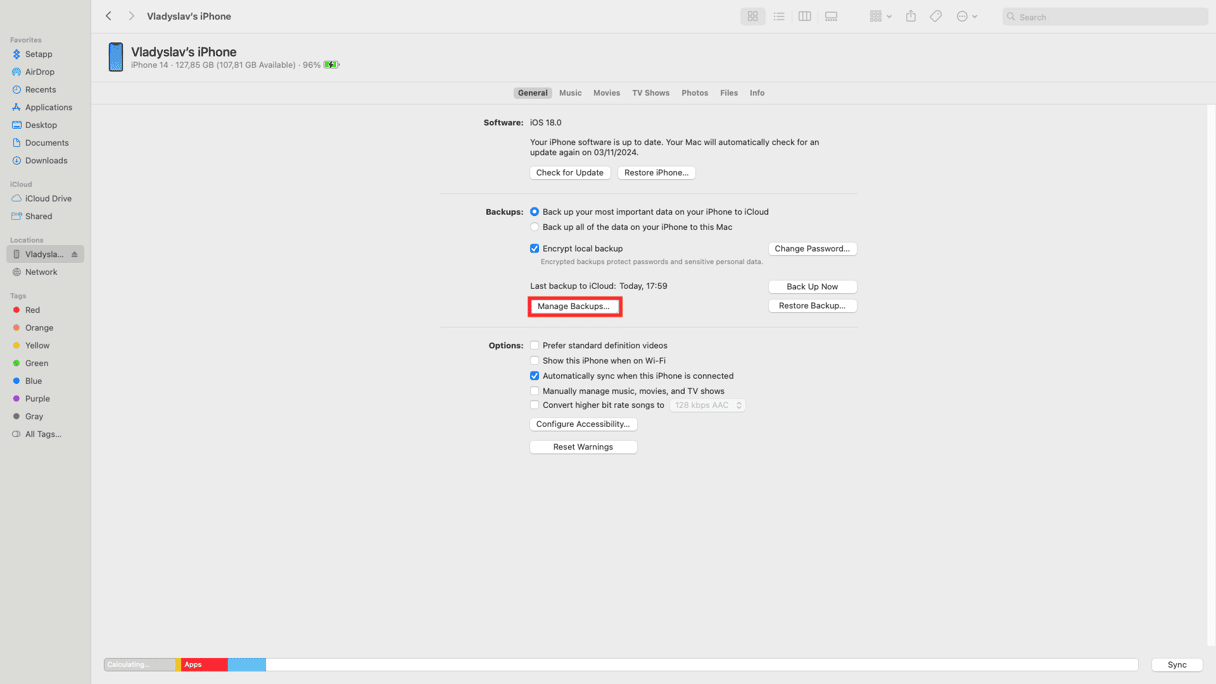Switch to gallery view icon
The width and height of the screenshot is (1216, 684).
point(831,17)
